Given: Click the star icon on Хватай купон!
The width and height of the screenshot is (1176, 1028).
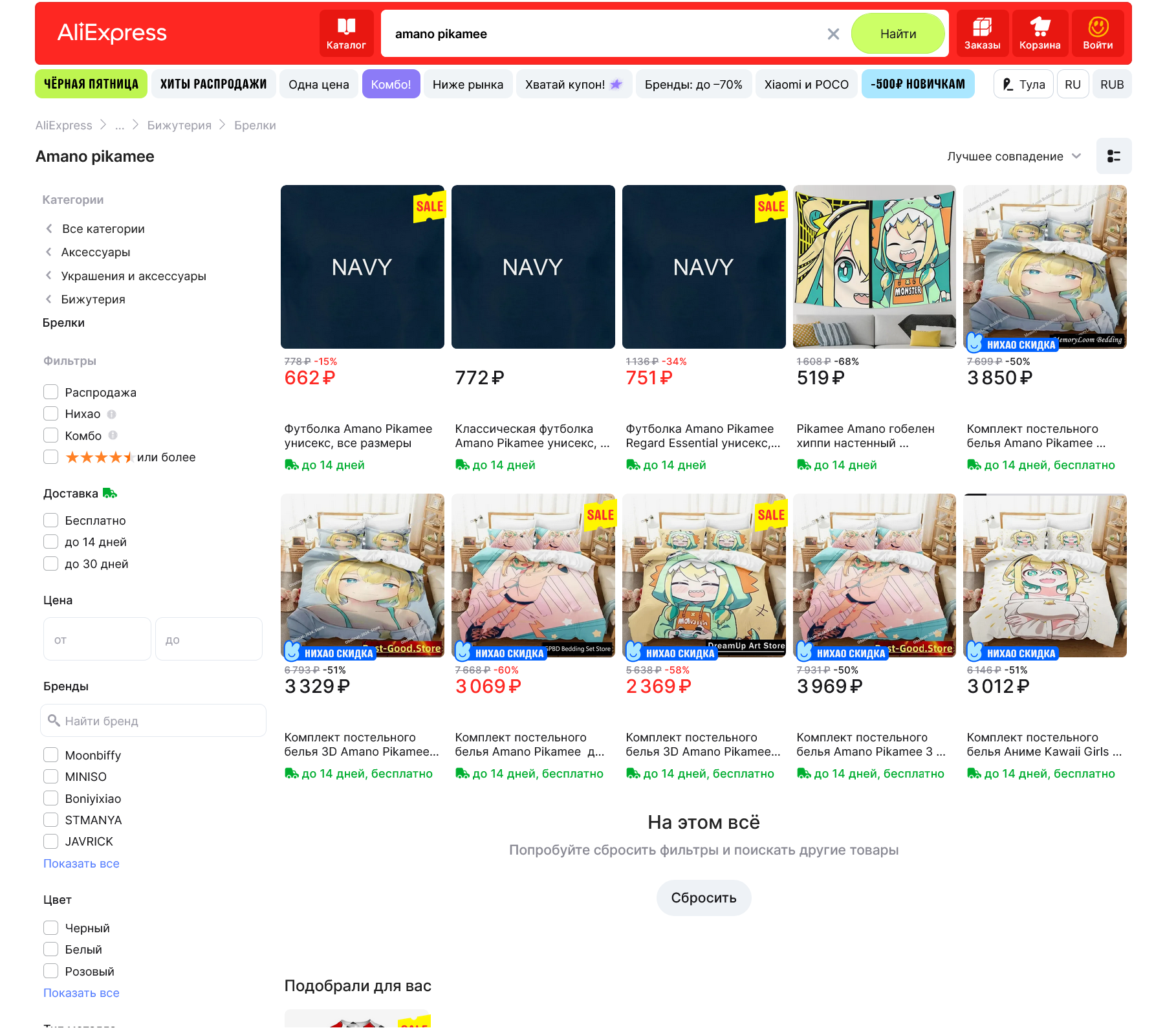Looking at the screenshot, I should [616, 84].
